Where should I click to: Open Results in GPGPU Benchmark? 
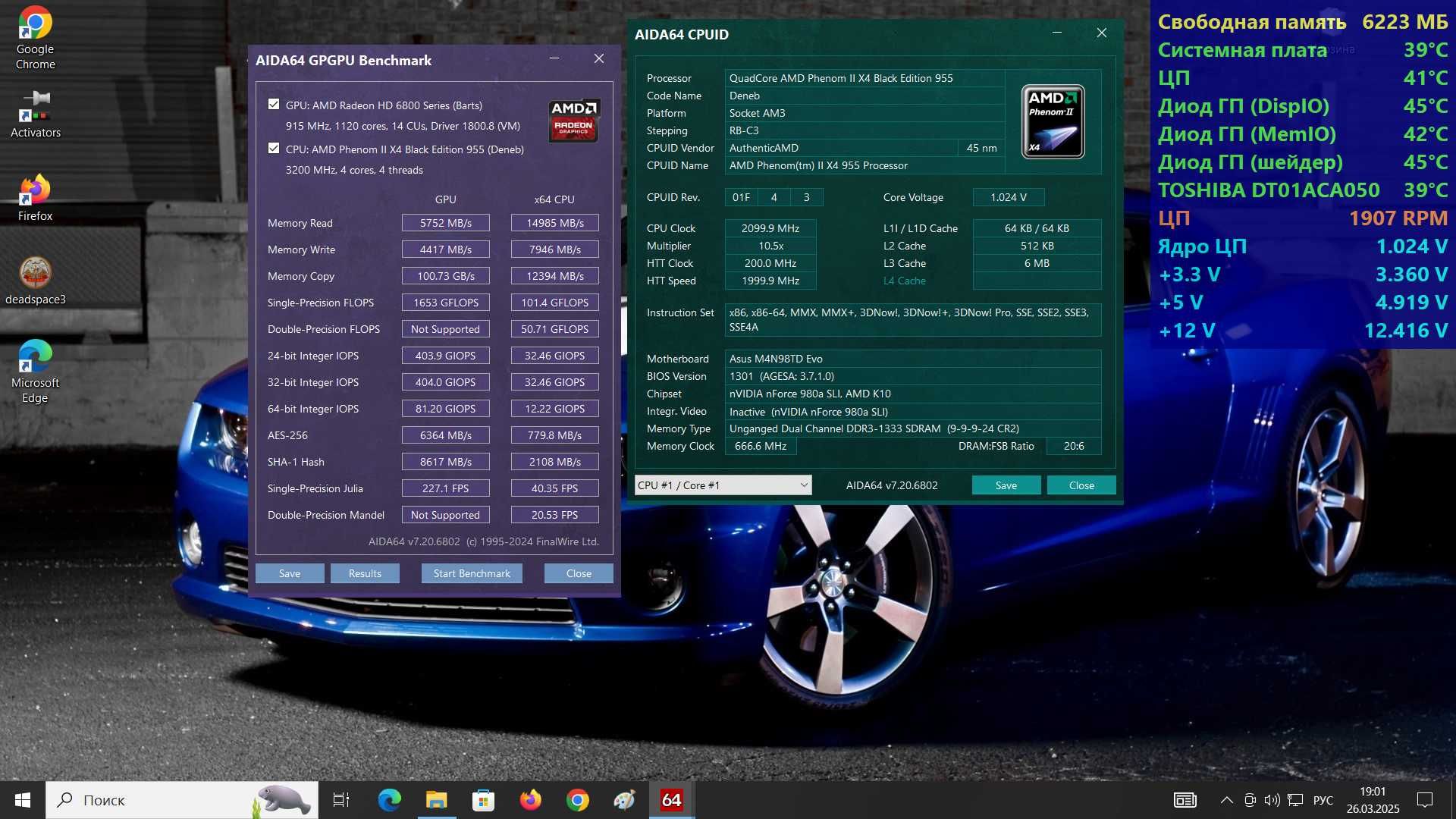coord(365,573)
